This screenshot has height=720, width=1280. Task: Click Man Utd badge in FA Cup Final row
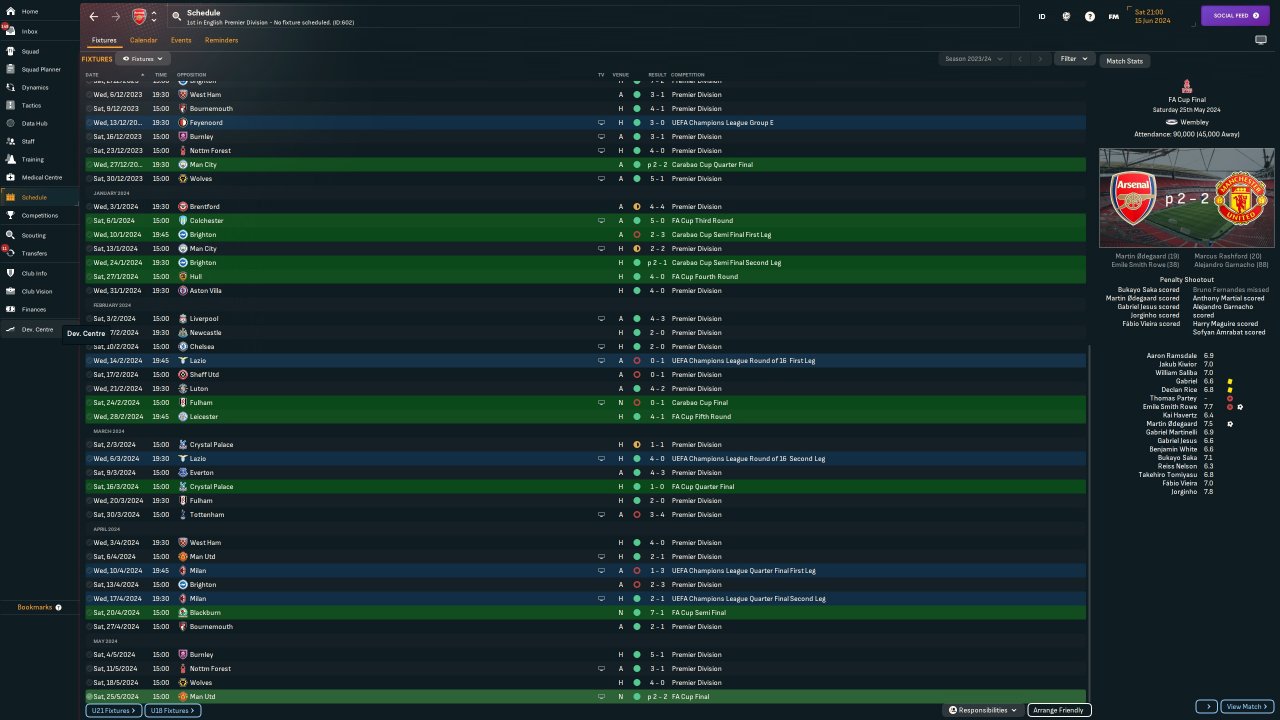pyautogui.click(x=182, y=697)
